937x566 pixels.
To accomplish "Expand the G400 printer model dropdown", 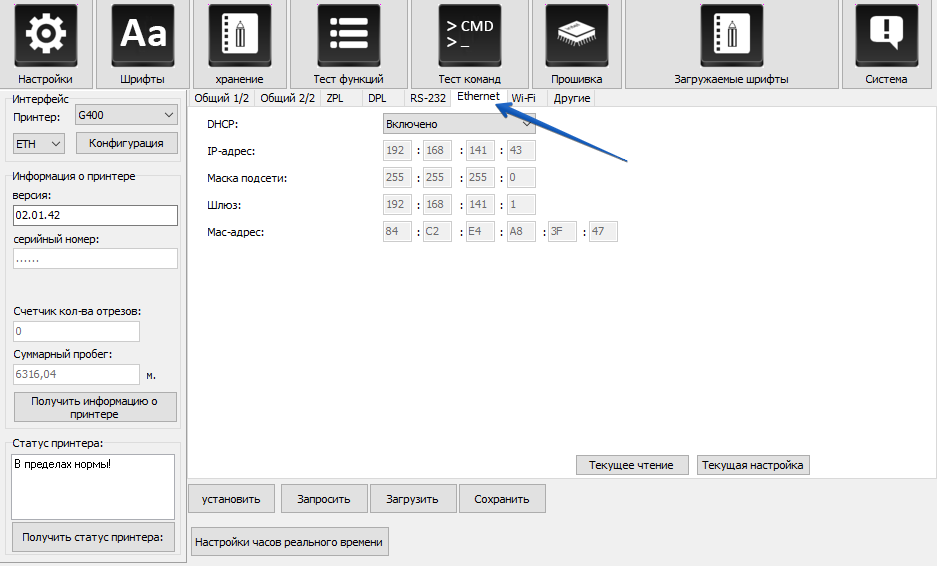I will 126,115.
